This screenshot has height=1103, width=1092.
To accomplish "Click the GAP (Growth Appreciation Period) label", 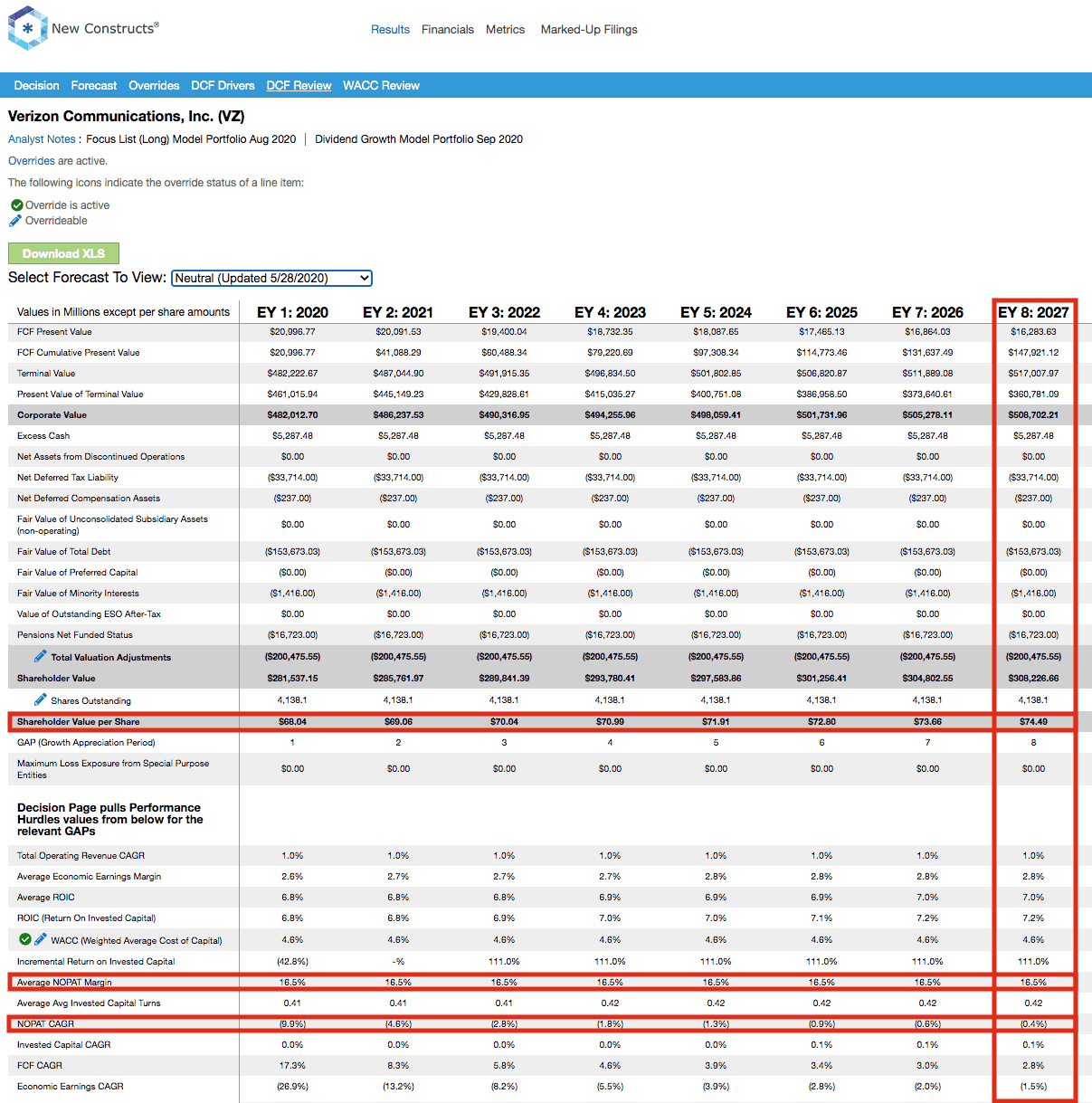I will [x=86, y=743].
